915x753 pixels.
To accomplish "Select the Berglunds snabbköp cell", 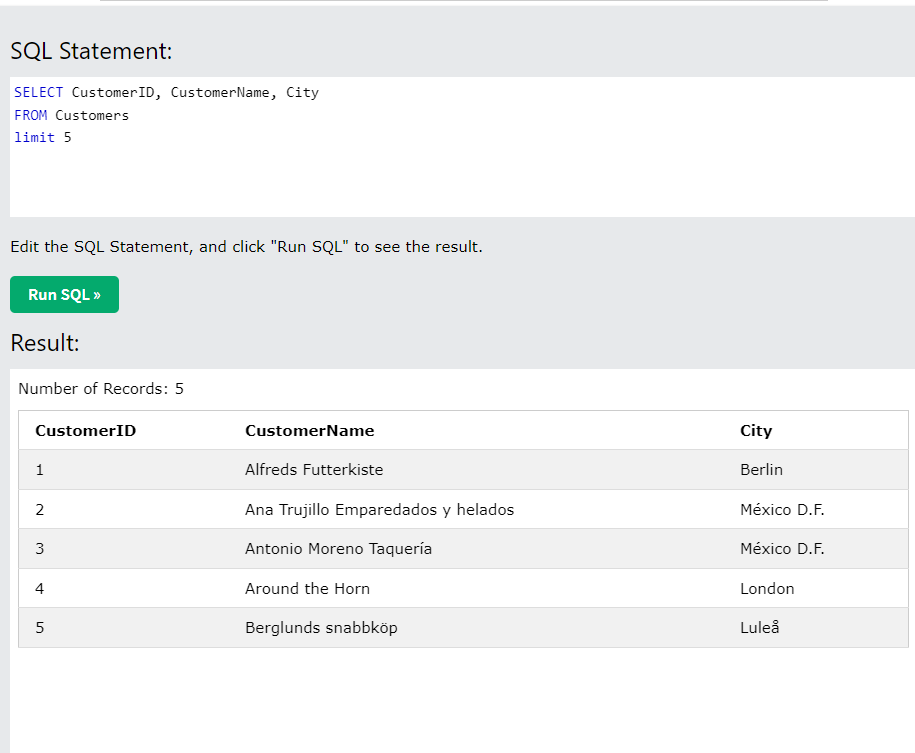I will [321, 628].
